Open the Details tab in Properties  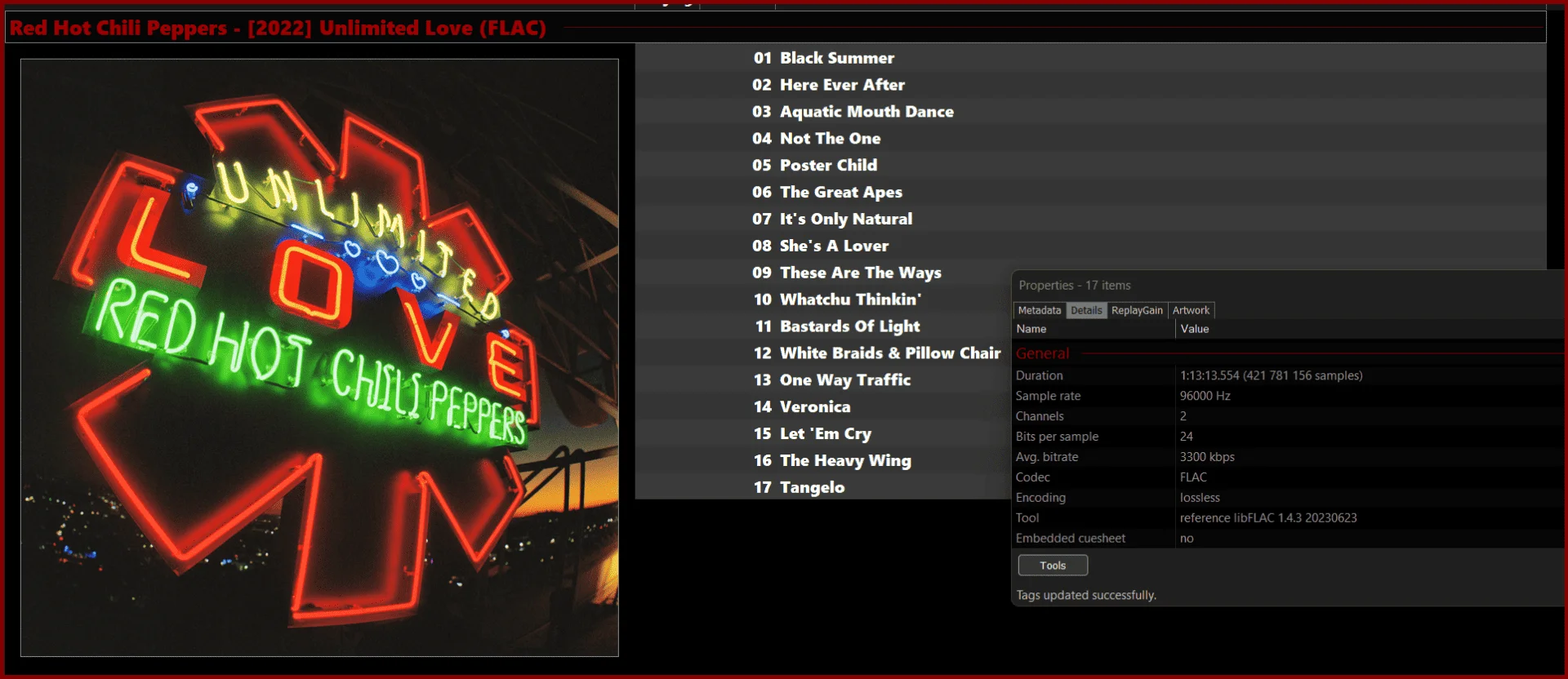1086,310
